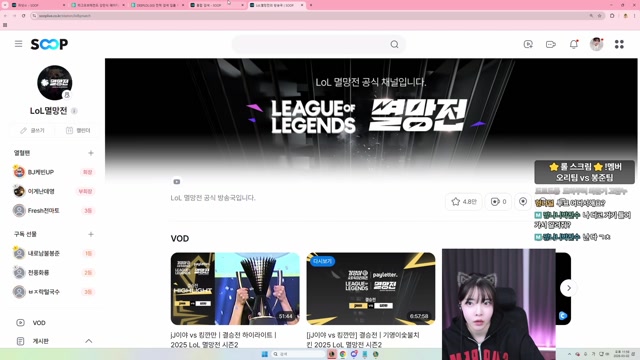Open a new browser tab
640x360 pixels.
(x=311, y=5)
